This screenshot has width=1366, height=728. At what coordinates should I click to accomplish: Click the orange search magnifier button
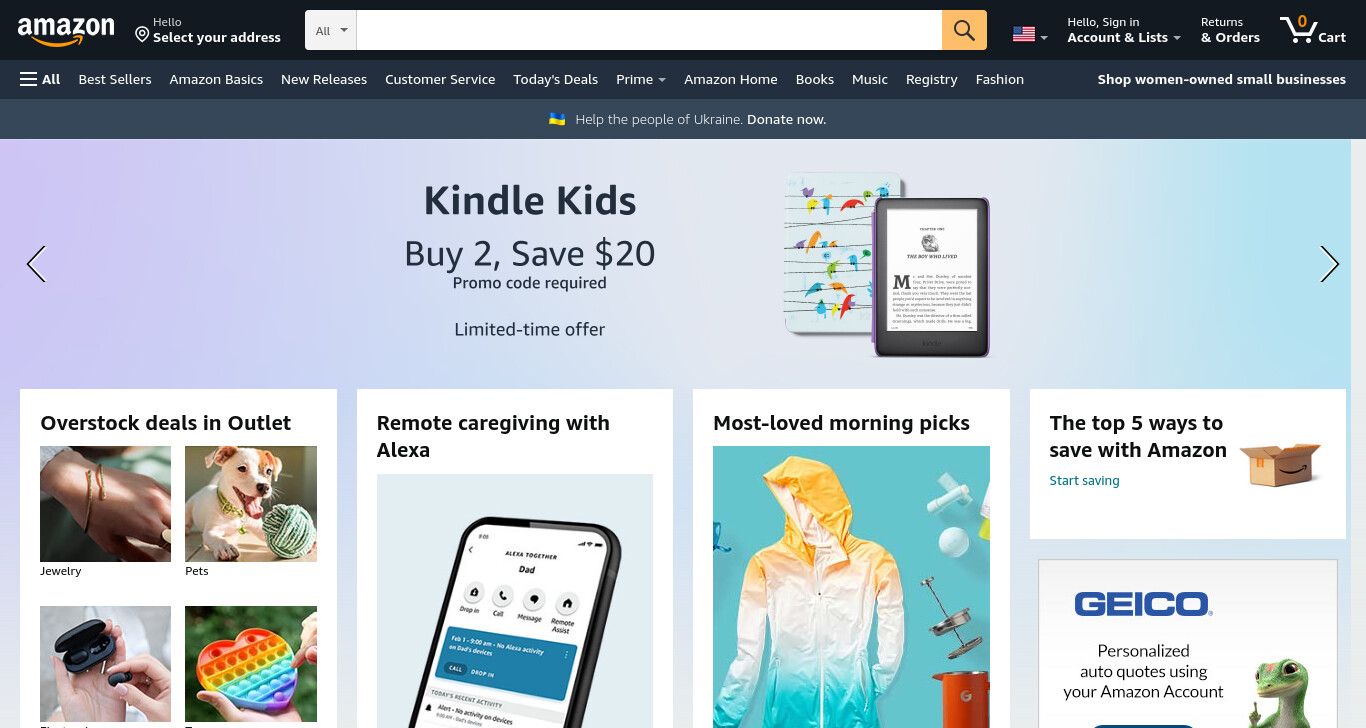tap(964, 30)
